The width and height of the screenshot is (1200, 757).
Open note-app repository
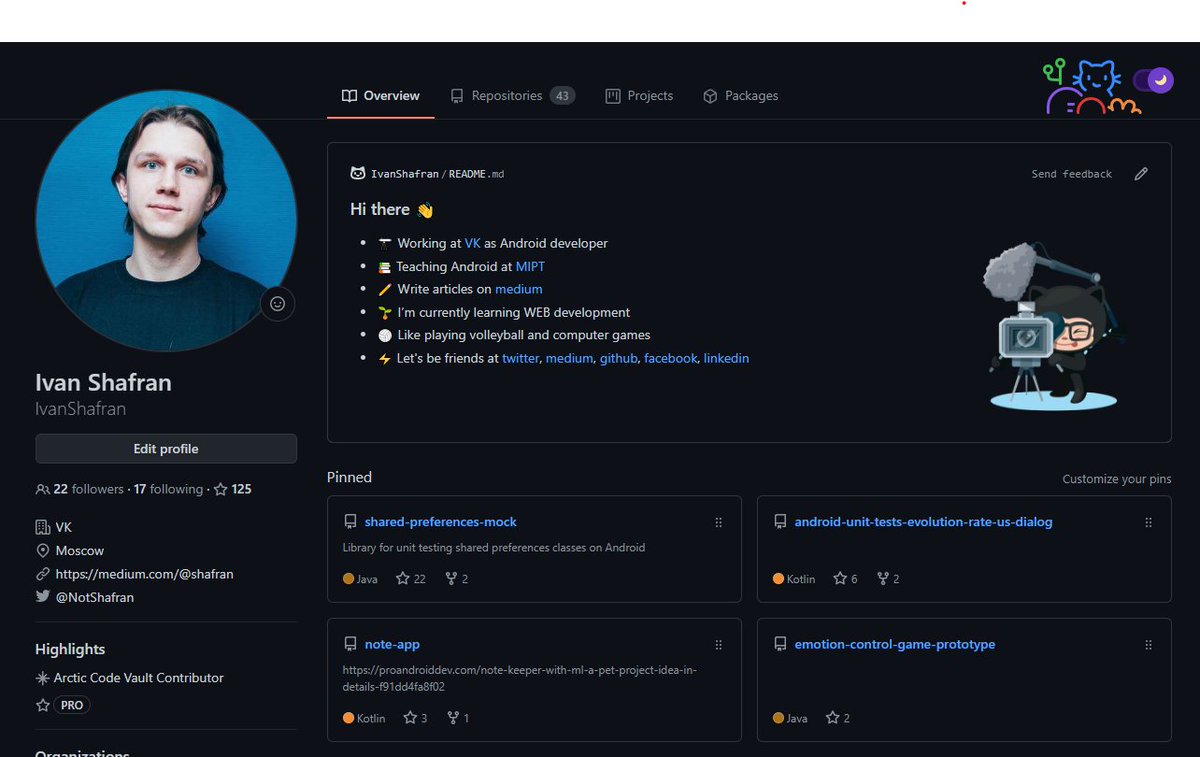[392, 645]
